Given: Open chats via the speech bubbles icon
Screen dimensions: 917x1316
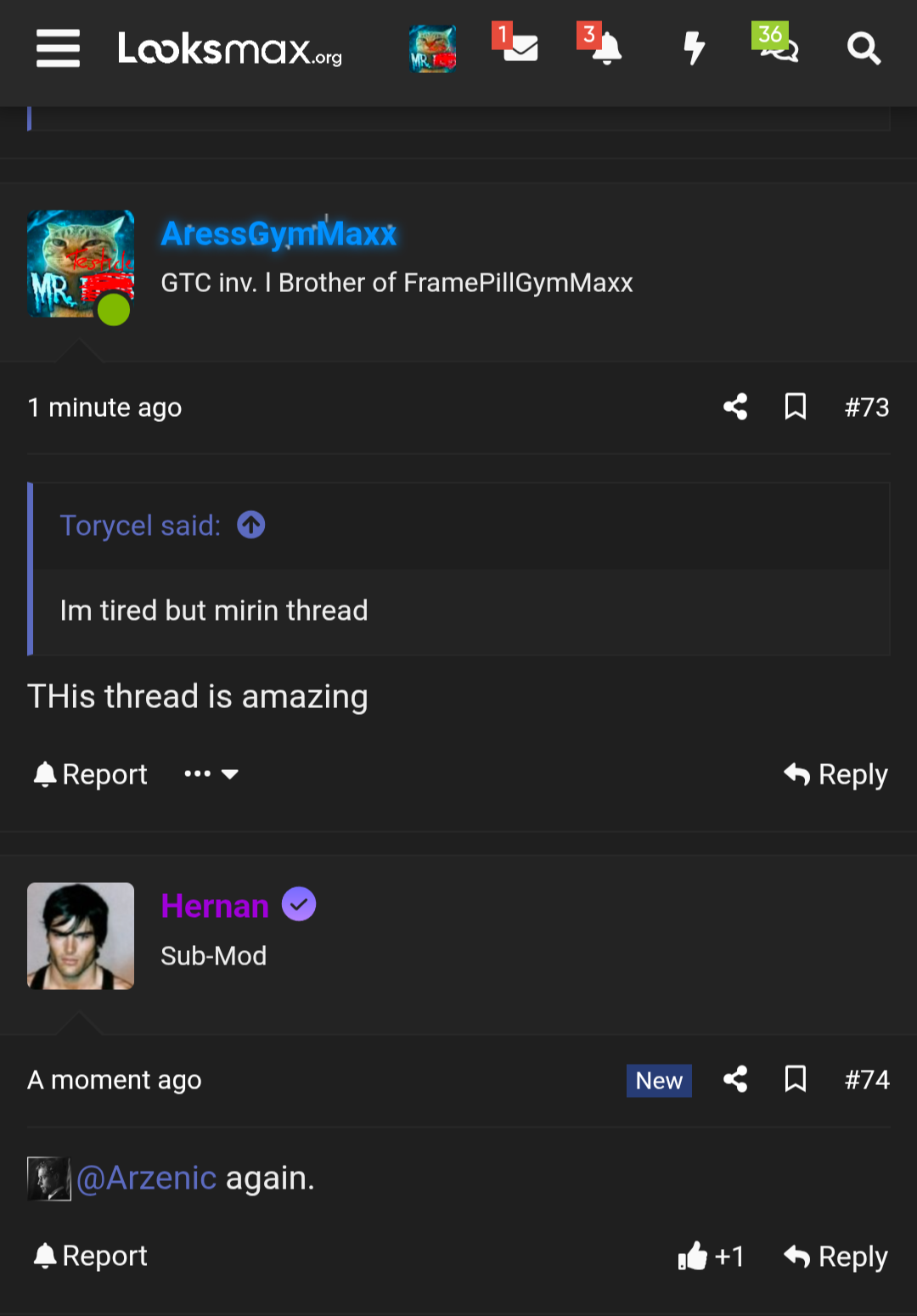Looking at the screenshot, I should click(x=779, y=48).
